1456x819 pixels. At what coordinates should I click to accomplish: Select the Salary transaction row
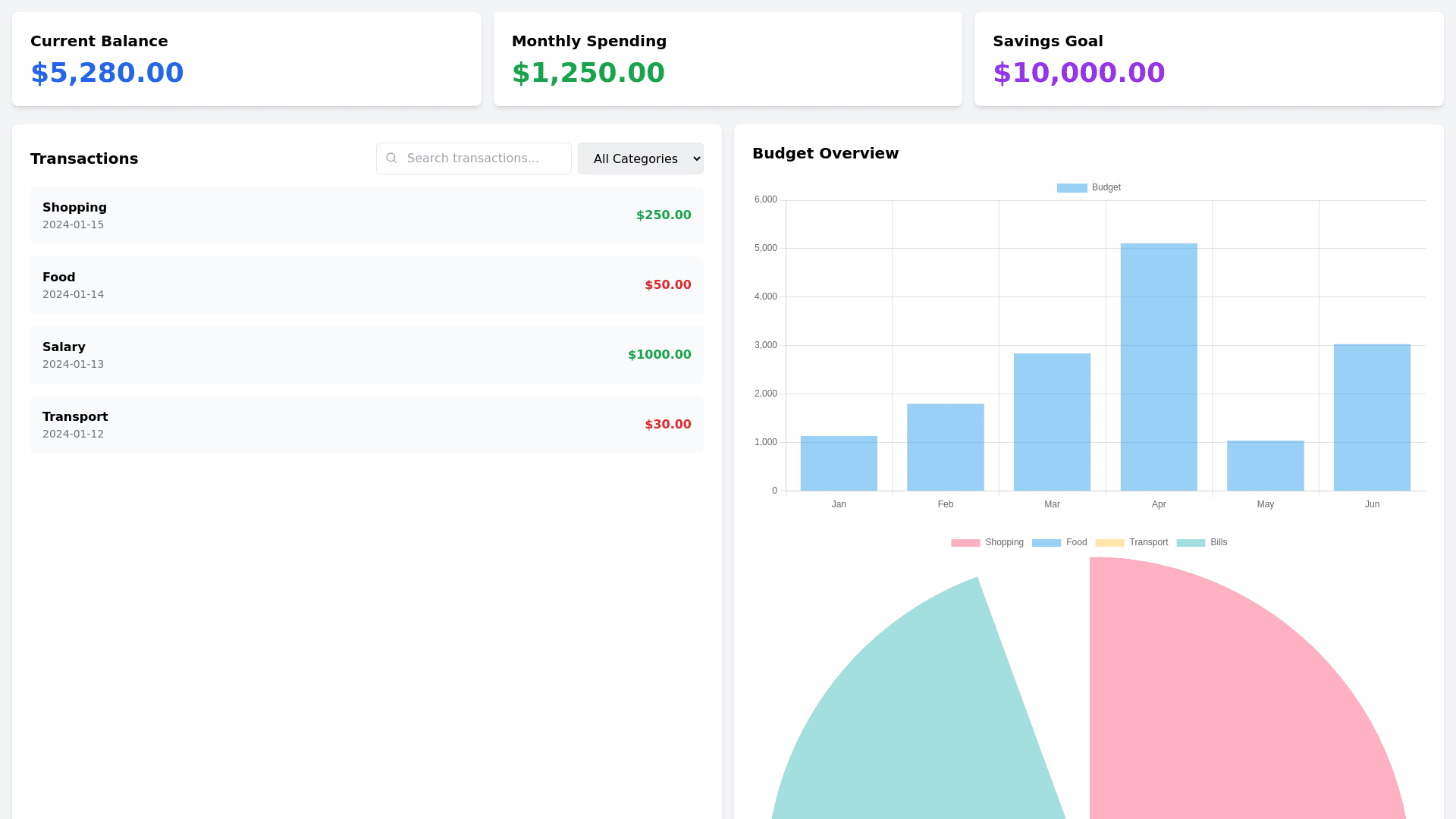click(x=366, y=355)
